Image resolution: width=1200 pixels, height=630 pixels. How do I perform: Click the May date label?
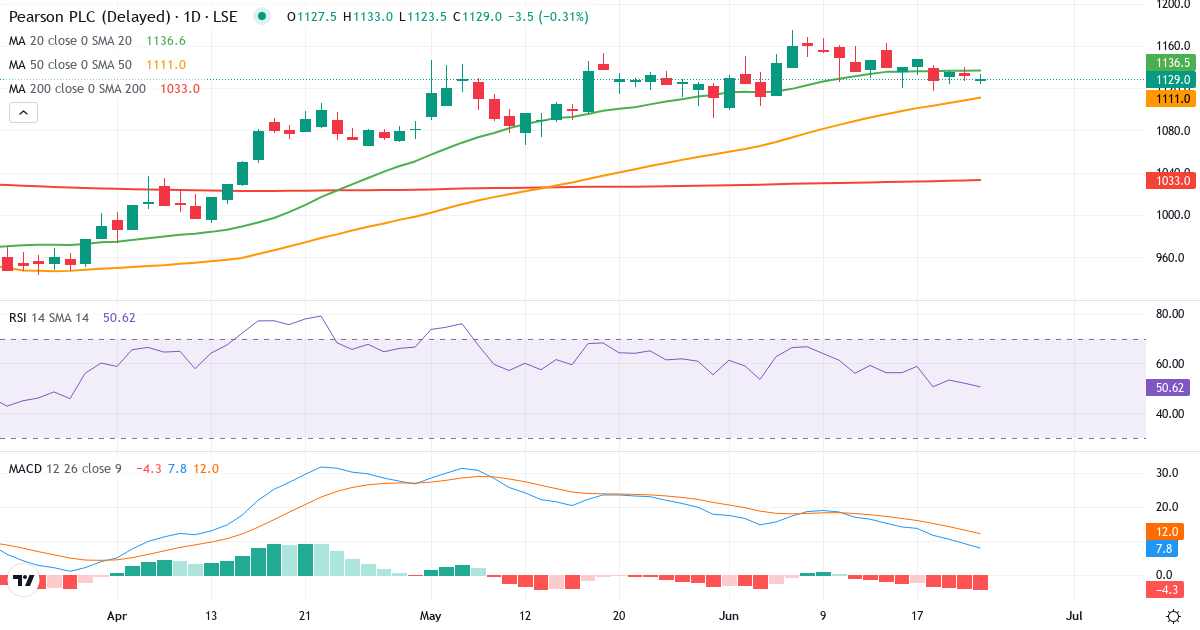tap(431, 616)
